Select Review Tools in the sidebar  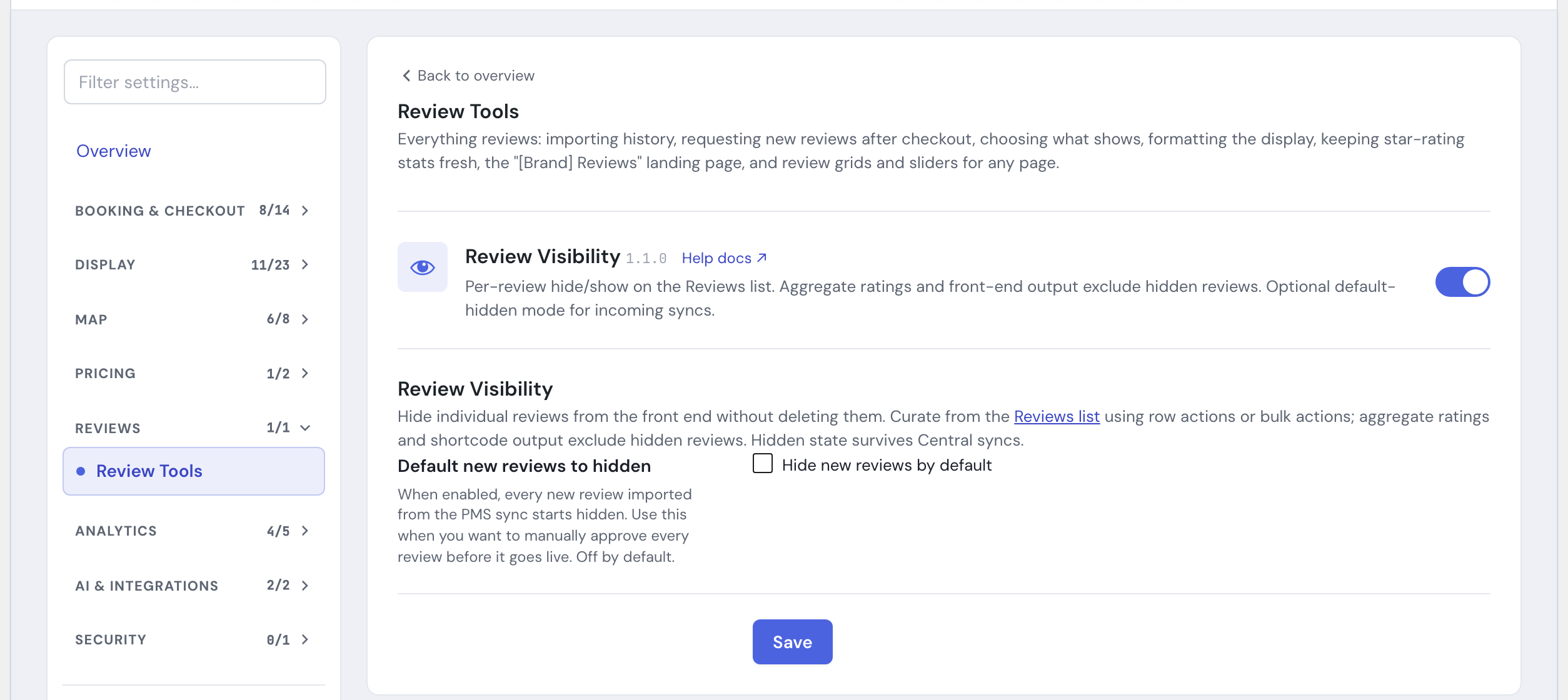(x=194, y=471)
